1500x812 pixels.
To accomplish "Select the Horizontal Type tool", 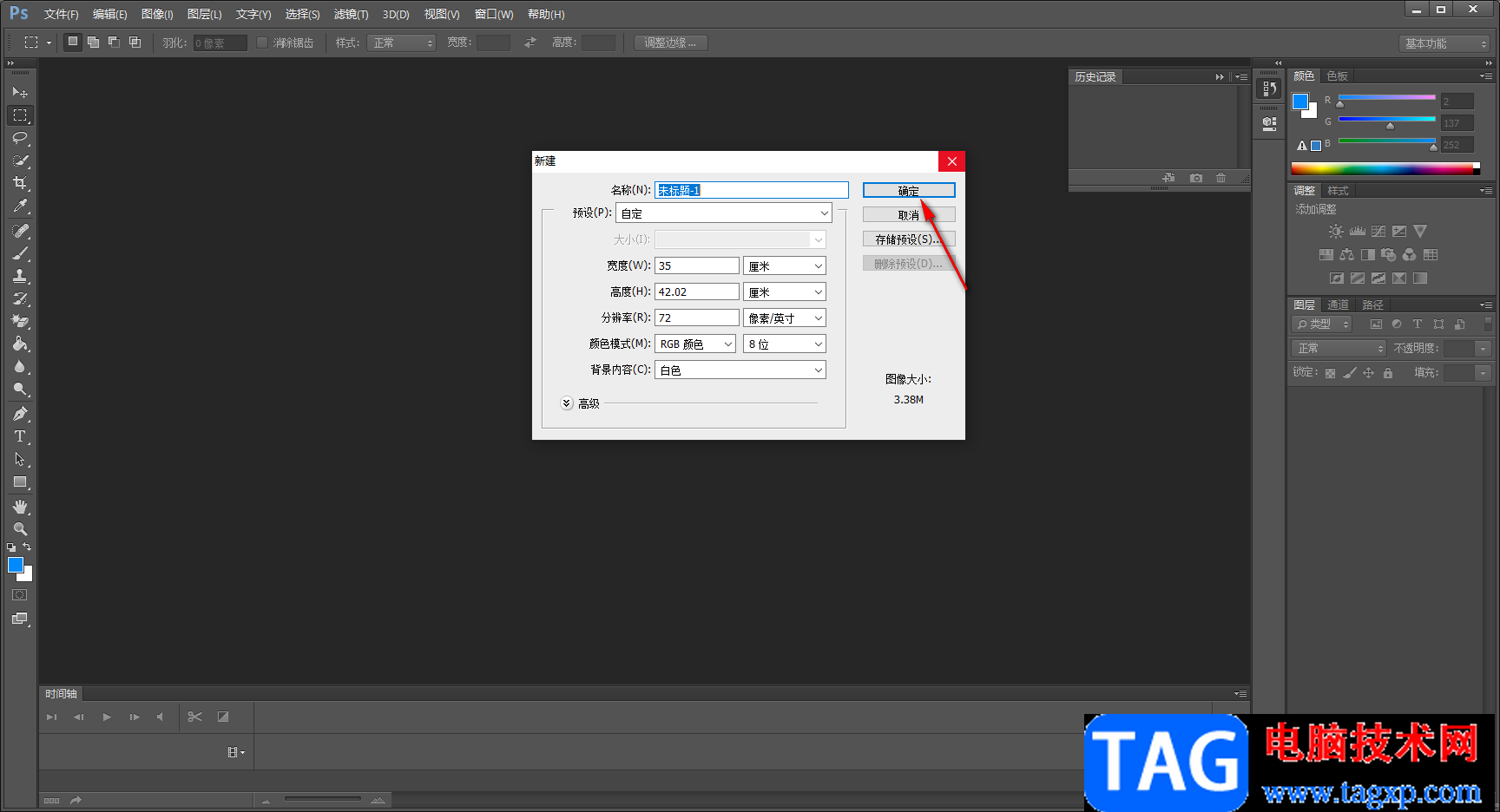I will pos(20,436).
